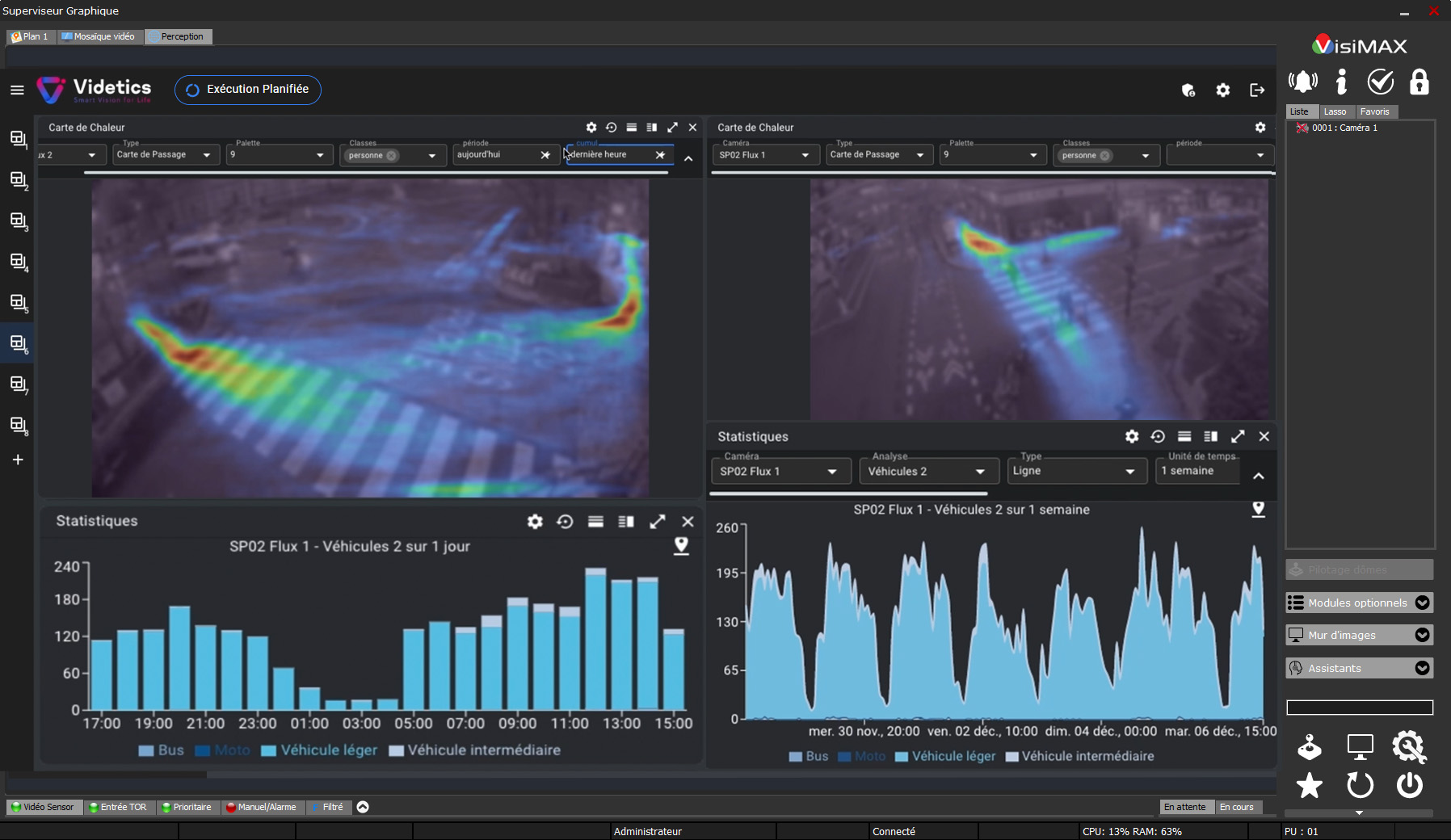Open settings gear of 1 semaine Statistiques panel

(1132, 436)
